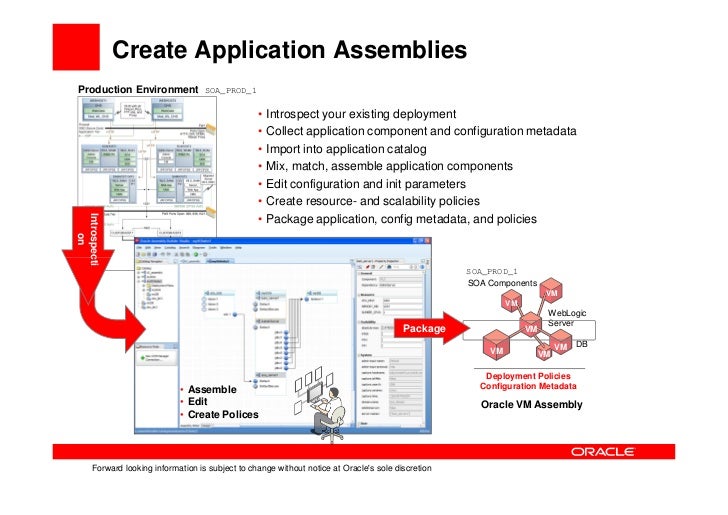Screen dimensions: 728x515
Task: Open the File menu in Assembly Builder
Action: pos(139,248)
